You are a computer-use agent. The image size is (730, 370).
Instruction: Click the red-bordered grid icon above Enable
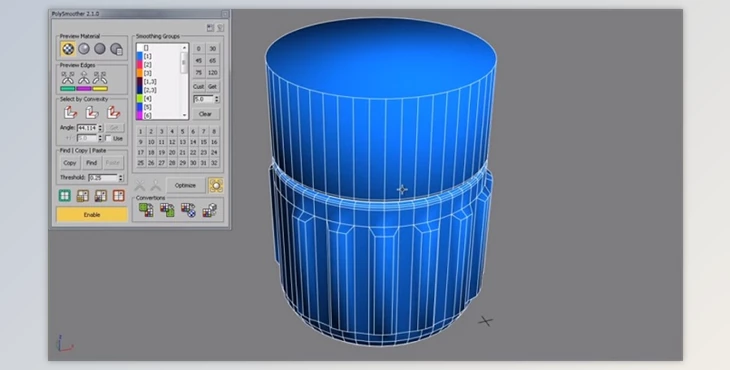(119, 195)
